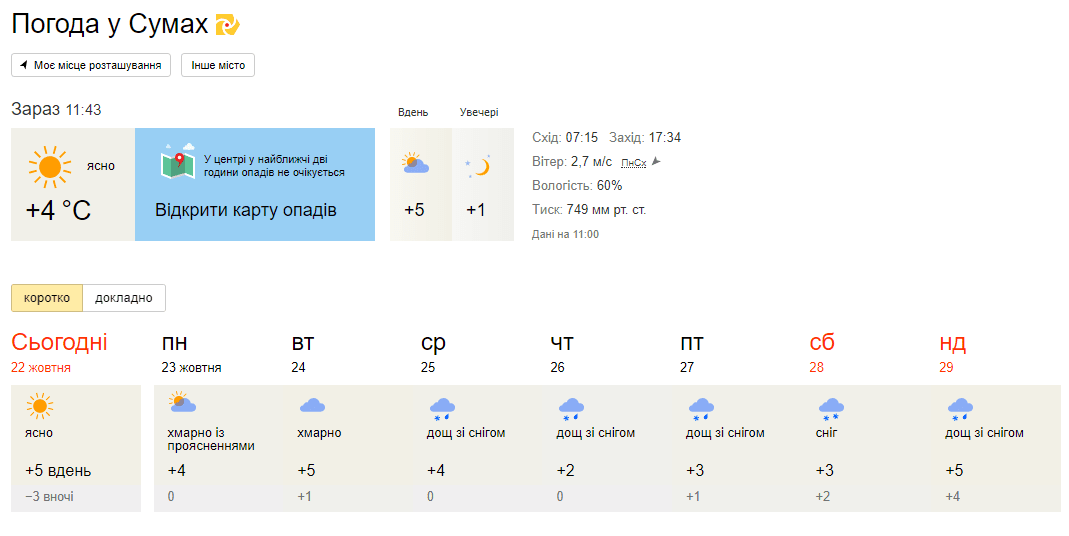Viewport: 1069px width, 536px height.
Task: Select the сб 28 day heading
Action: point(822,353)
